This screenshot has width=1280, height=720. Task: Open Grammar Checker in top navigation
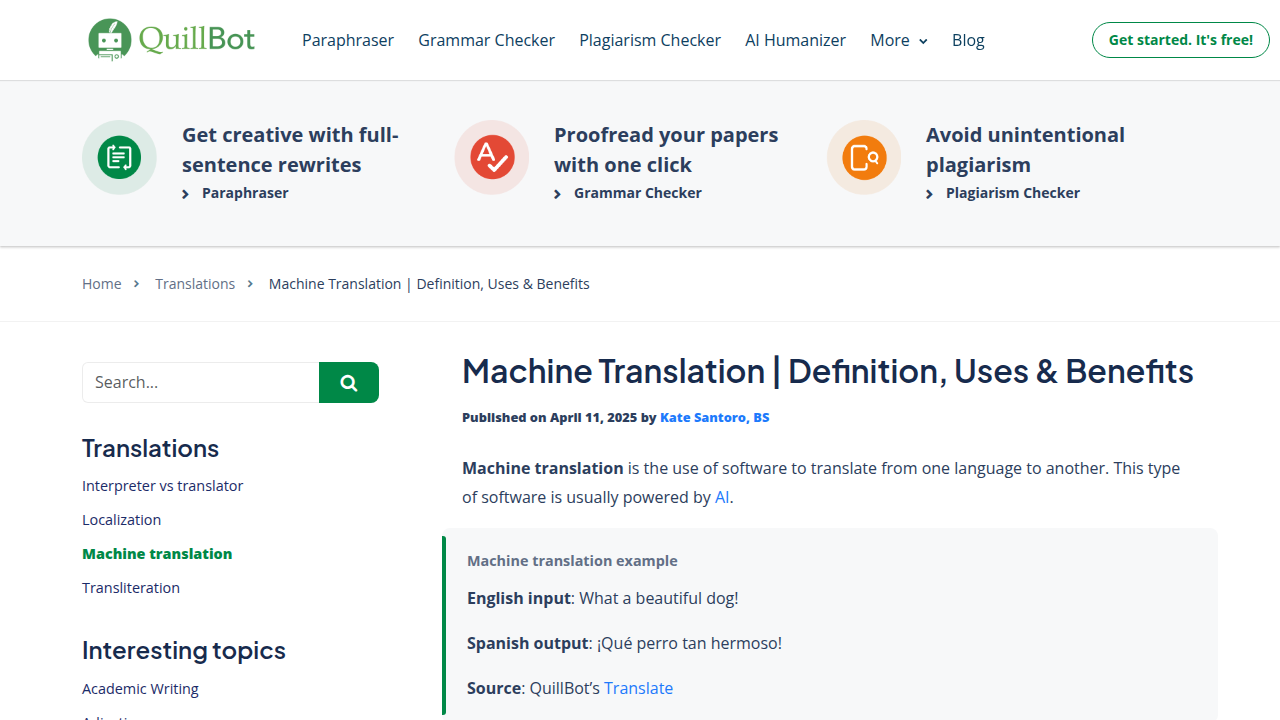coord(486,40)
